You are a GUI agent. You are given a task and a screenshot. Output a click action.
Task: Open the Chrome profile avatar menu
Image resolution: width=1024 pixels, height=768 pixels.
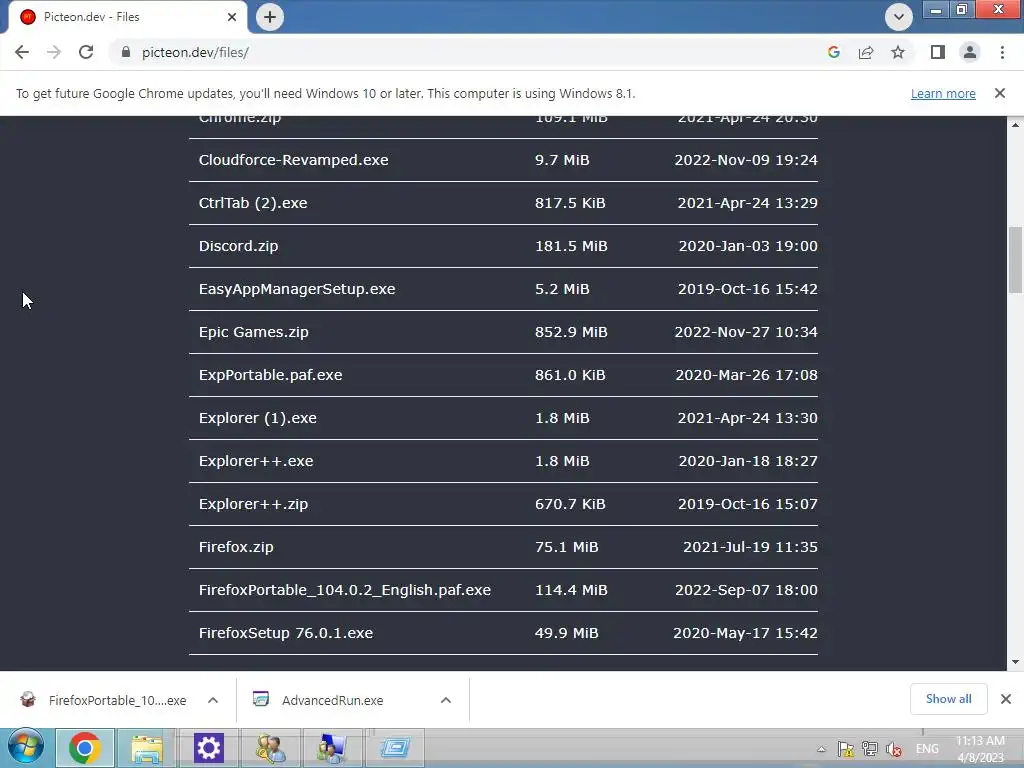click(970, 52)
